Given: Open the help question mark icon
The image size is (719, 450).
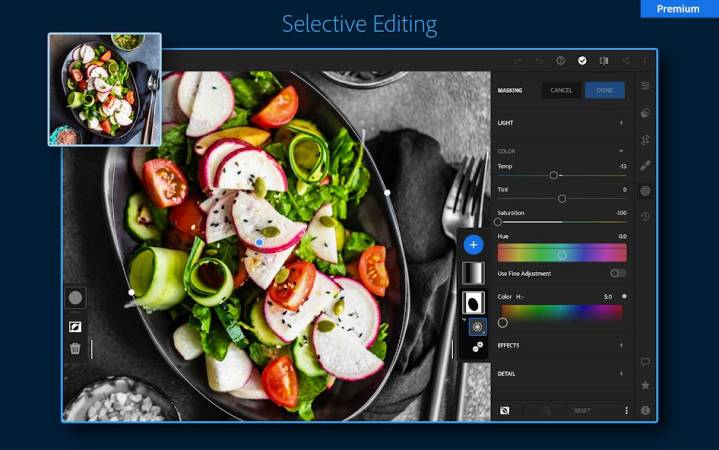Looking at the screenshot, I should [560, 61].
